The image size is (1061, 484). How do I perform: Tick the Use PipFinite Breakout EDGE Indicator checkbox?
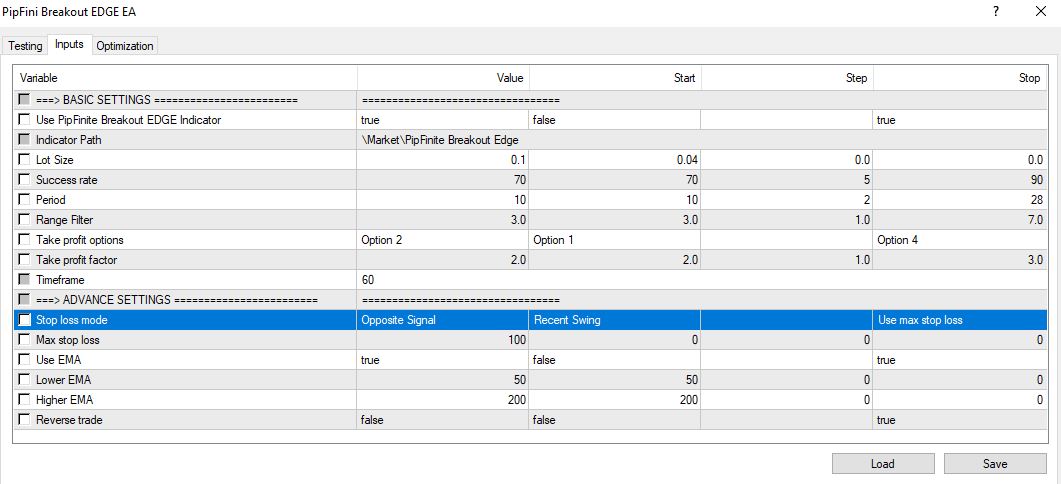[x=24, y=120]
